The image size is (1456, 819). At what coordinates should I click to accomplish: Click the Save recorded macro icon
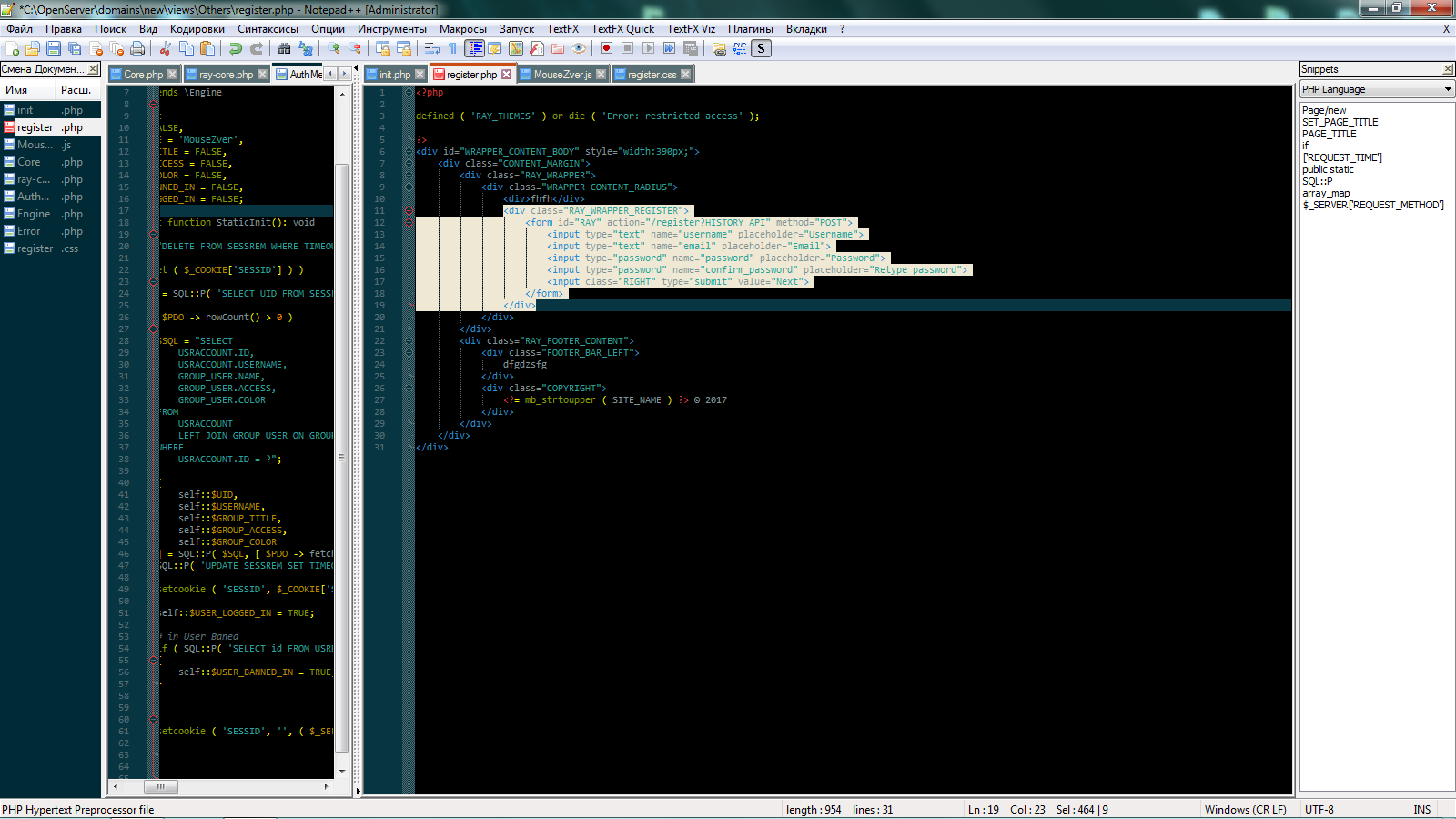[x=691, y=48]
